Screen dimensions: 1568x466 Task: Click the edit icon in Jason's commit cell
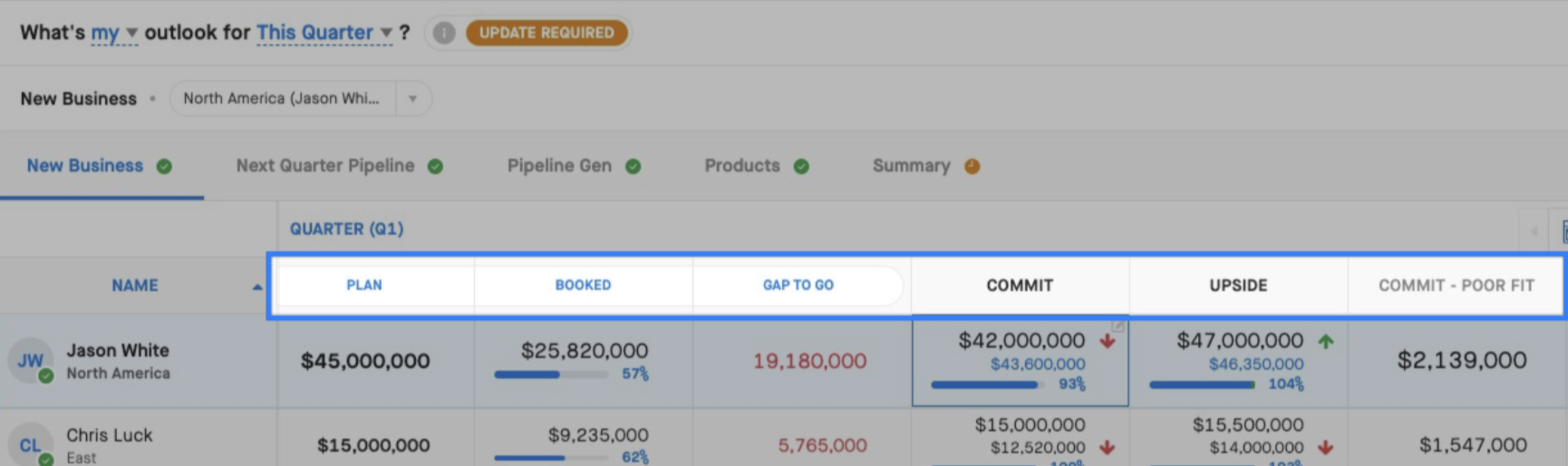coord(1118,325)
